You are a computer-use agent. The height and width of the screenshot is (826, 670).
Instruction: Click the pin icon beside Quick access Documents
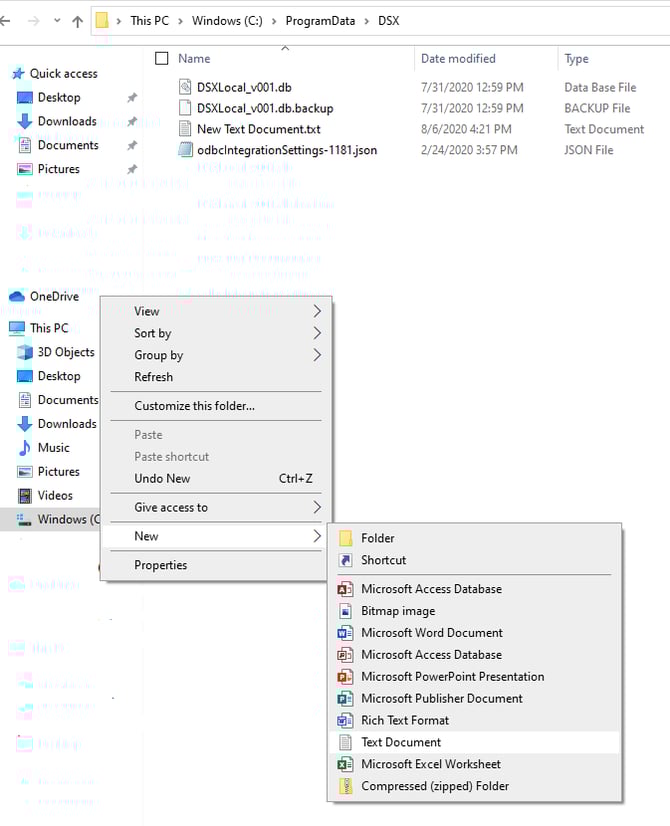132,145
